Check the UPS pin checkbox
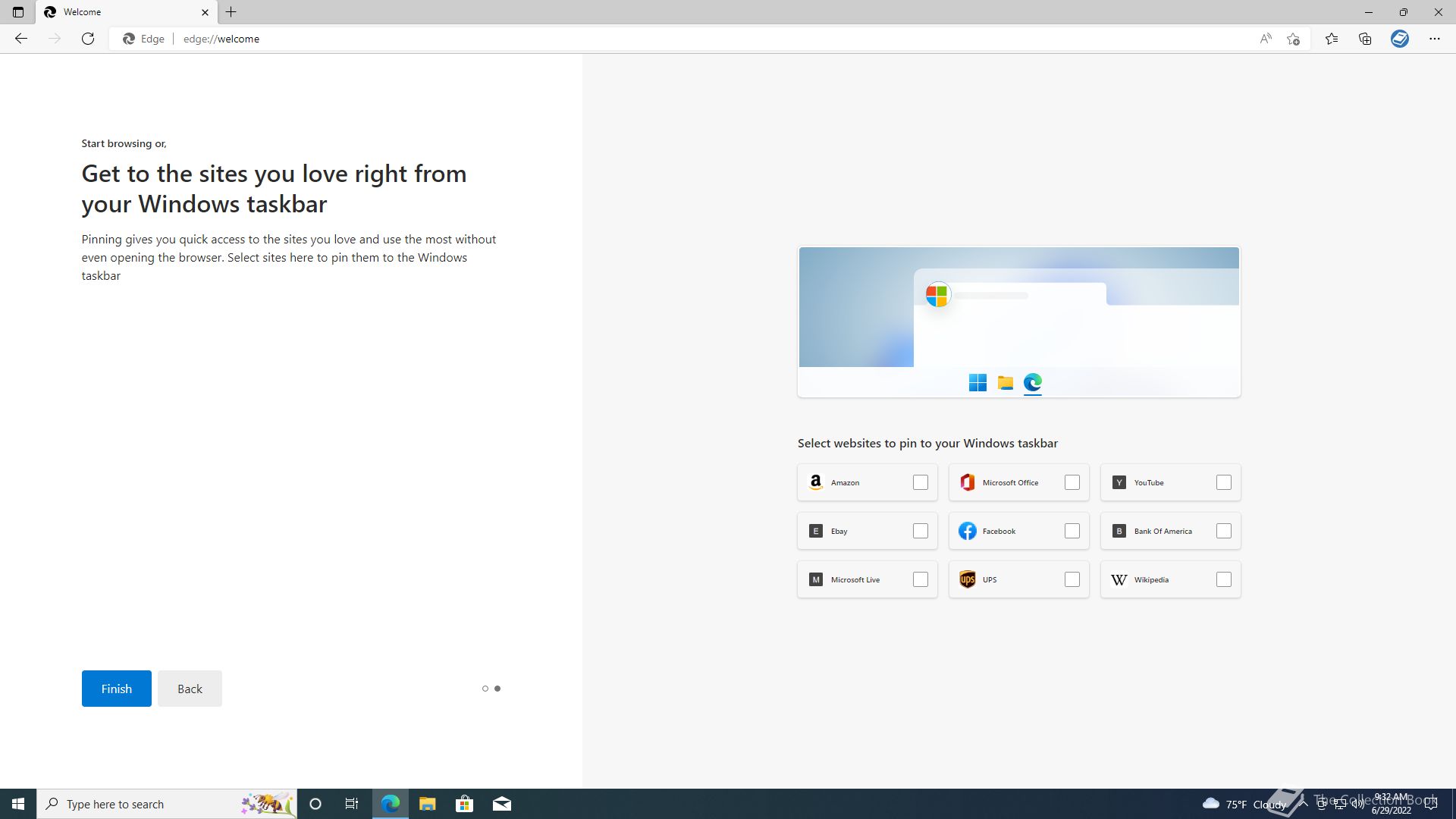 click(x=1072, y=579)
